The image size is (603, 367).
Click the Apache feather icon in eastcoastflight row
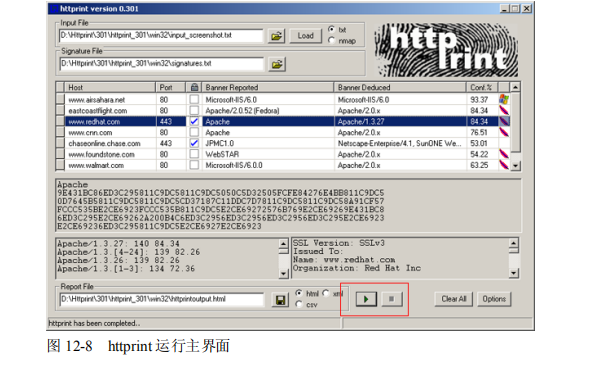click(504, 110)
